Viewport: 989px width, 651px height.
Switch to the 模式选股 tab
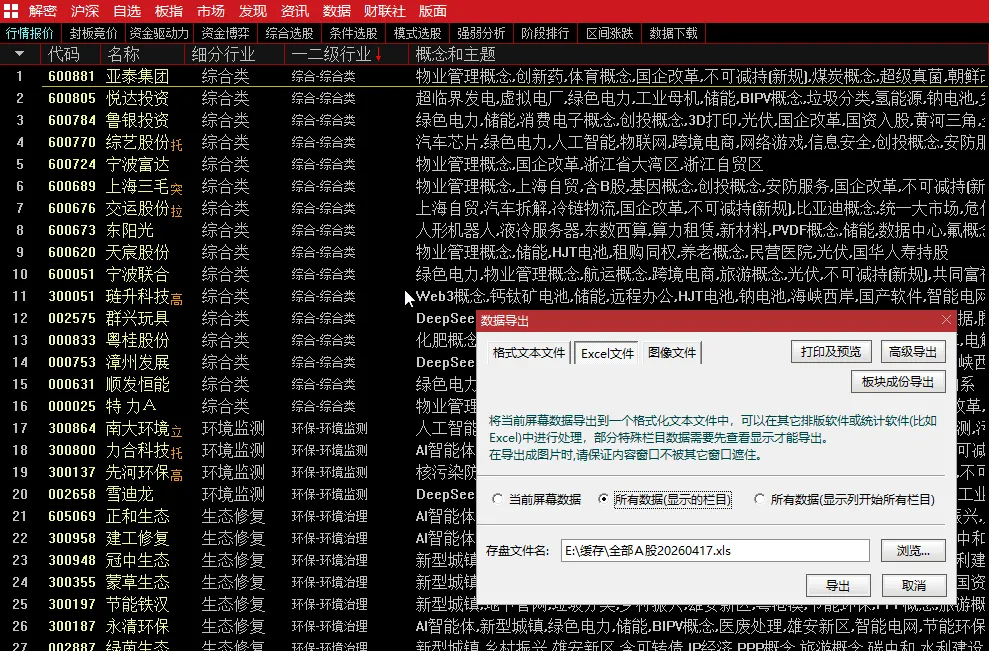(x=418, y=33)
